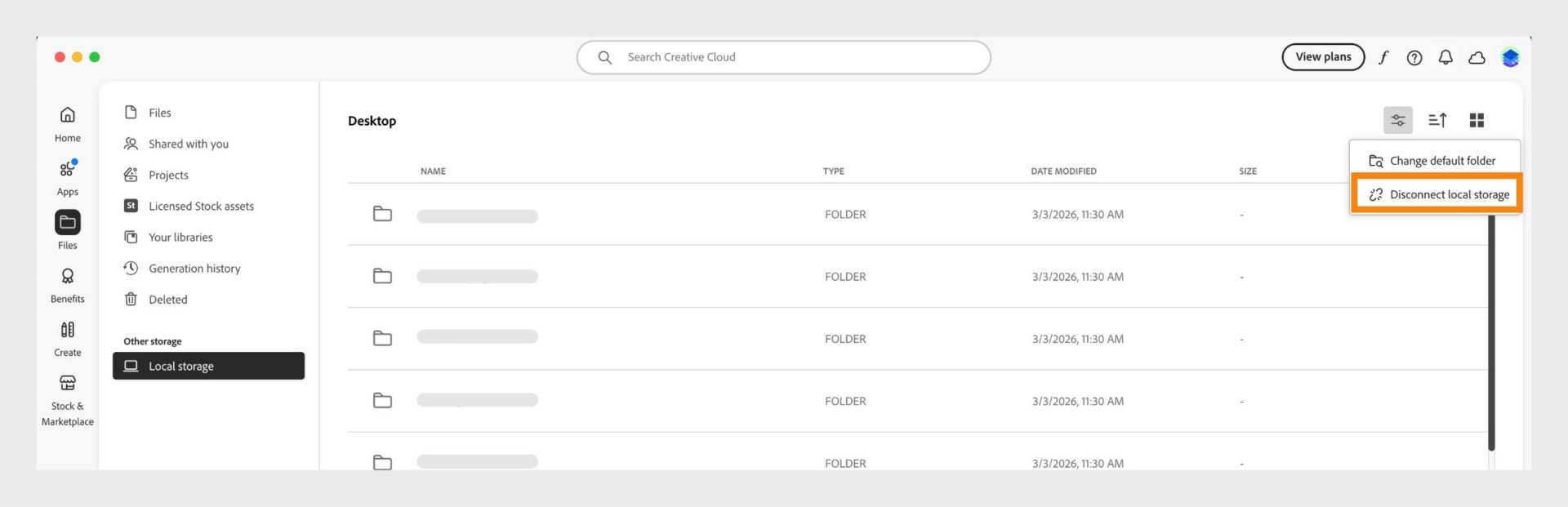
Task: Open Stock & Marketplace
Action: coord(67,400)
